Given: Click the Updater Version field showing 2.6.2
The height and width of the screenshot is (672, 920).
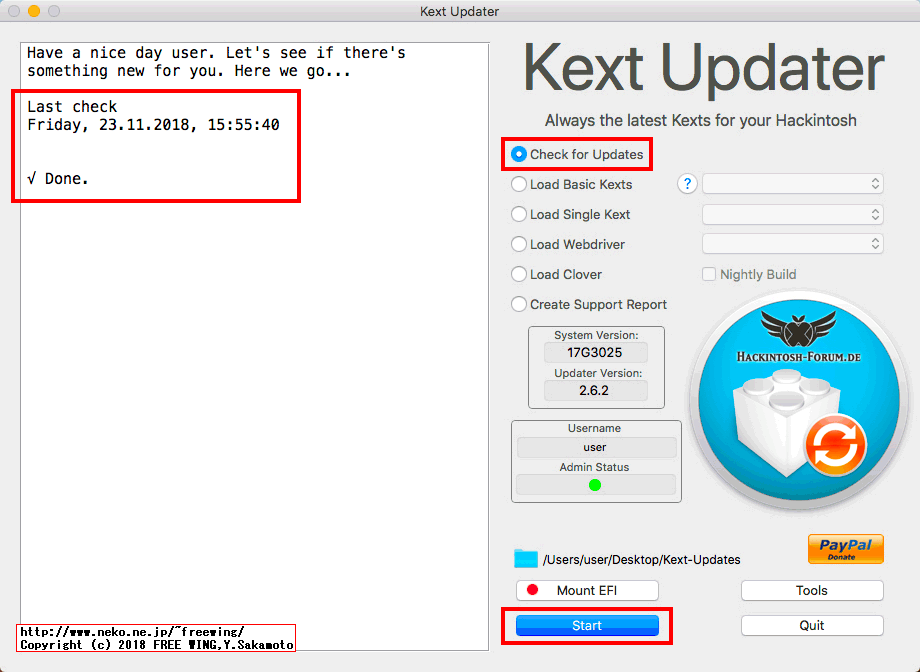Looking at the screenshot, I should (596, 390).
